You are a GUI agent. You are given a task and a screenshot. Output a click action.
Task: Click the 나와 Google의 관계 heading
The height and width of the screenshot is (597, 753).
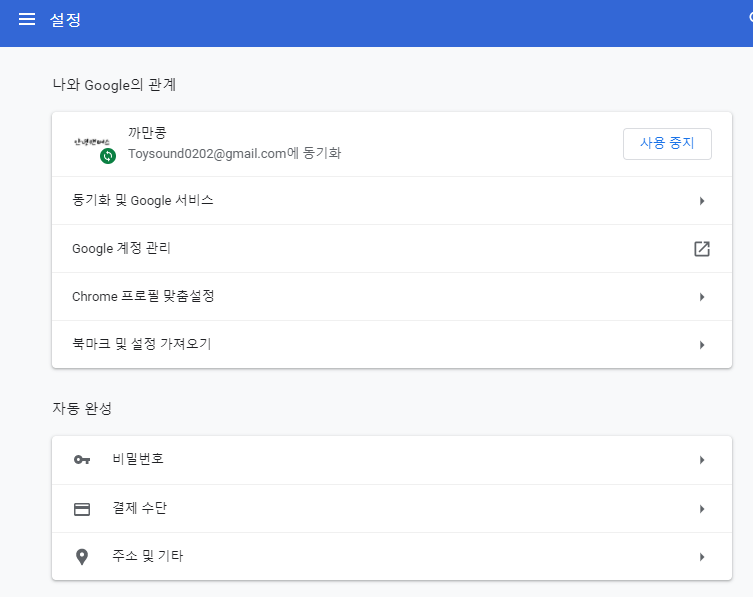[x=114, y=85]
